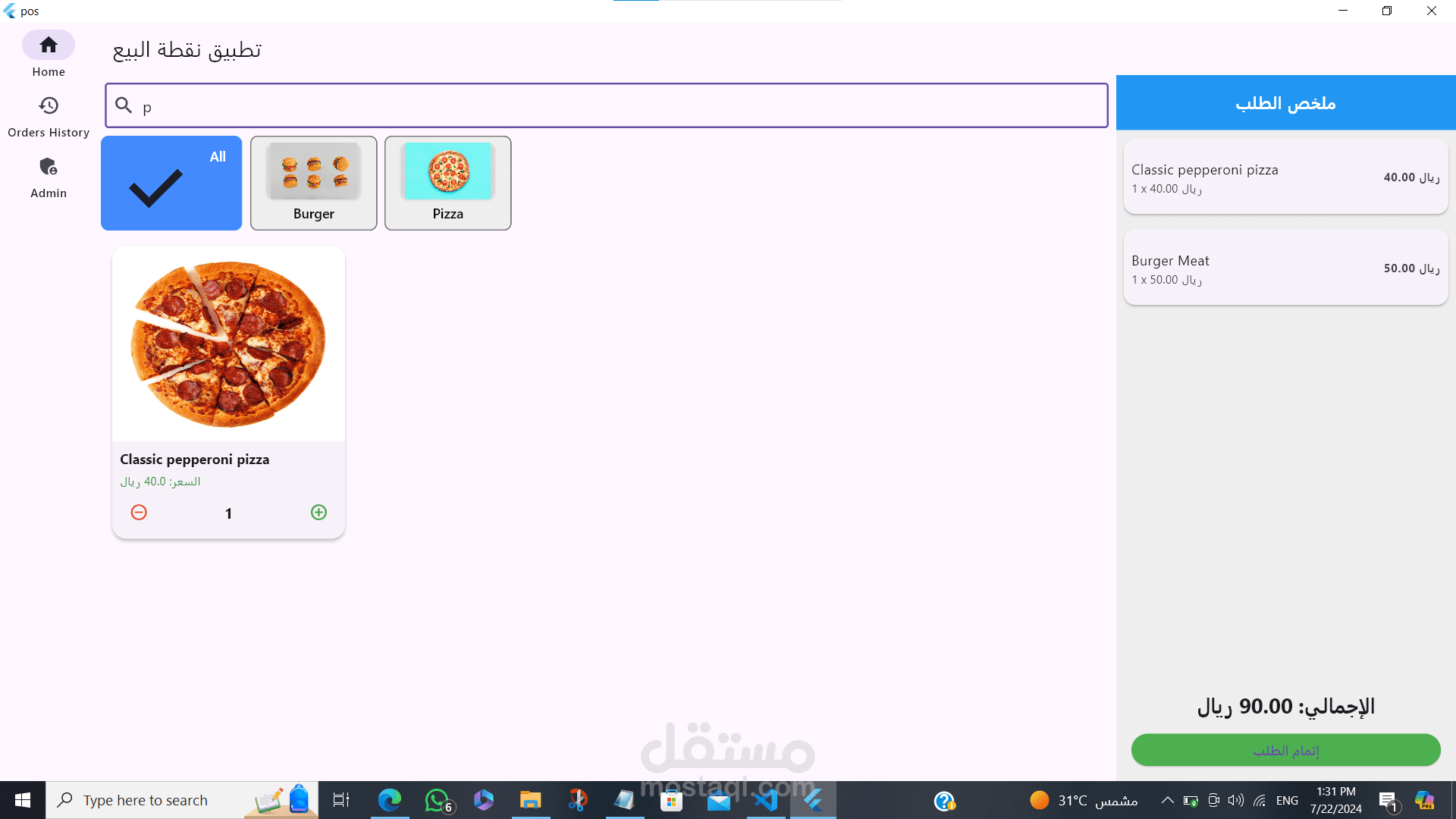Screen dimensions: 1456x819
Task: Open the Windows notification center icon
Action: pyautogui.click(x=1387, y=800)
